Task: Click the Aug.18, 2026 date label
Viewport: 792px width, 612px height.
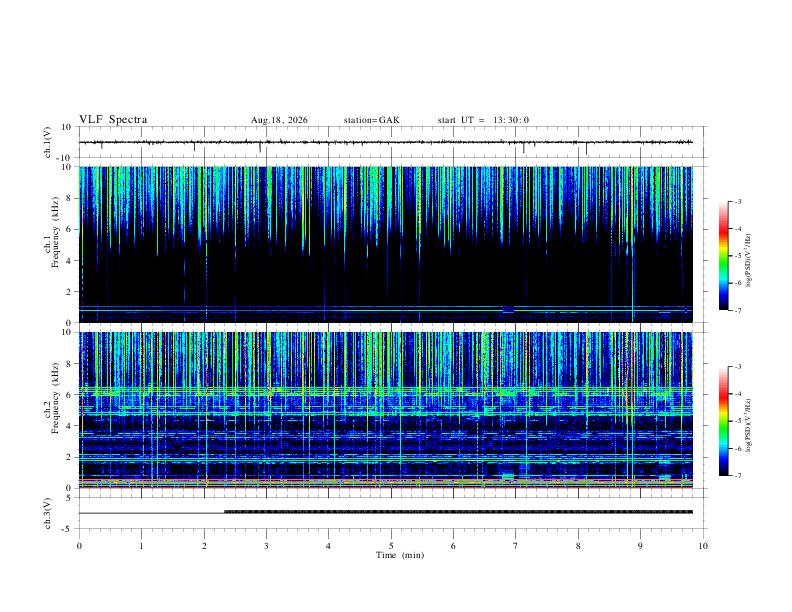Action: (279, 120)
